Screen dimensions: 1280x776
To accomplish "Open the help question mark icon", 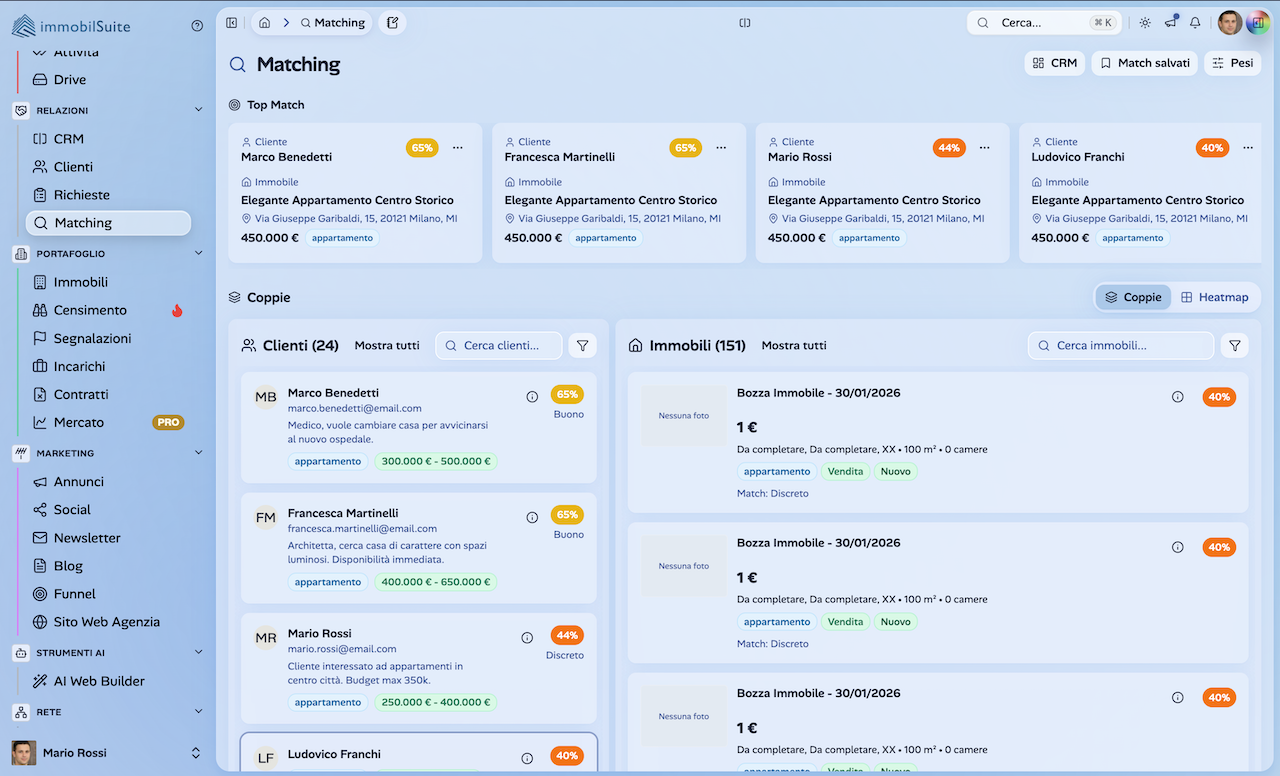I will [197, 26].
